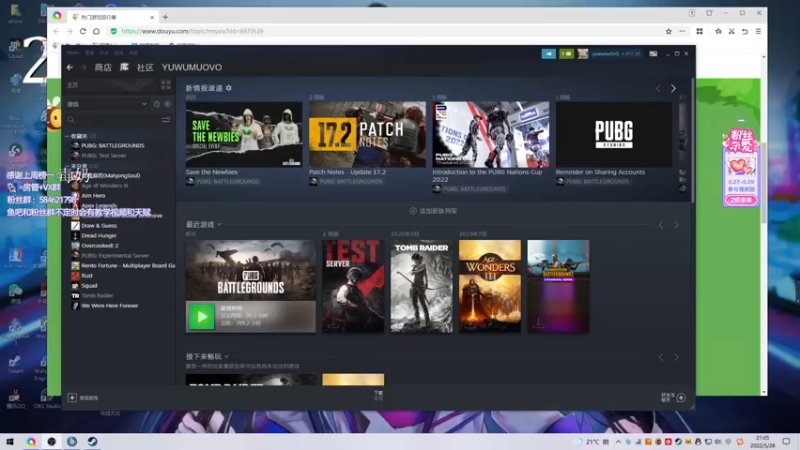Open new browser tab with plus
Viewport: 800px width, 450px height.
point(165,17)
